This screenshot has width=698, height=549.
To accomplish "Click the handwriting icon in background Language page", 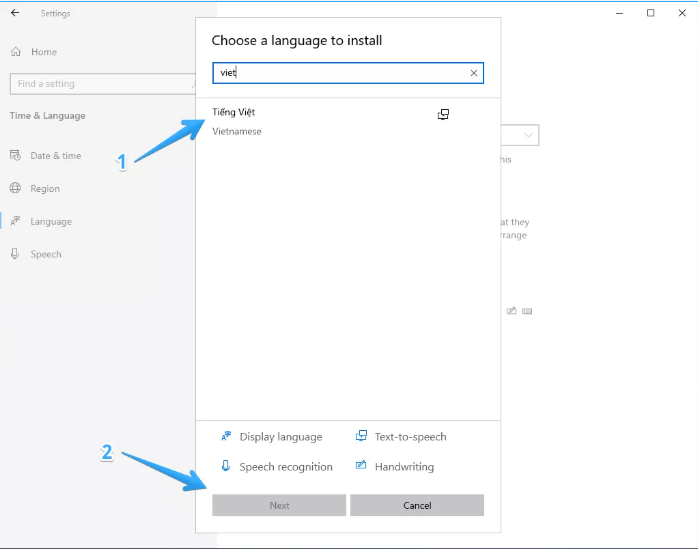I will [511, 311].
